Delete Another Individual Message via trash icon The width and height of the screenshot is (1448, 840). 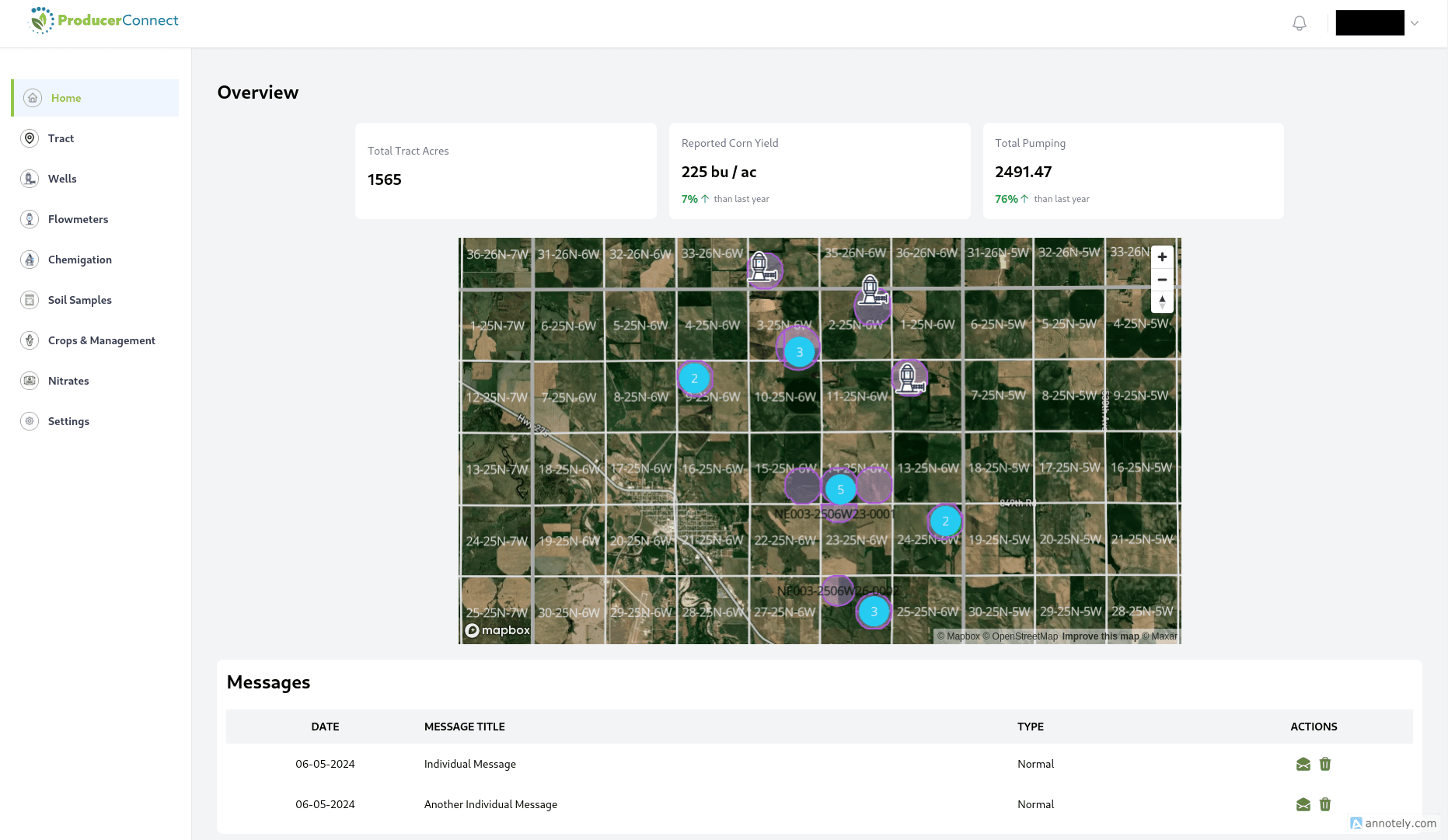pyautogui.click(x=1325, y=804)
